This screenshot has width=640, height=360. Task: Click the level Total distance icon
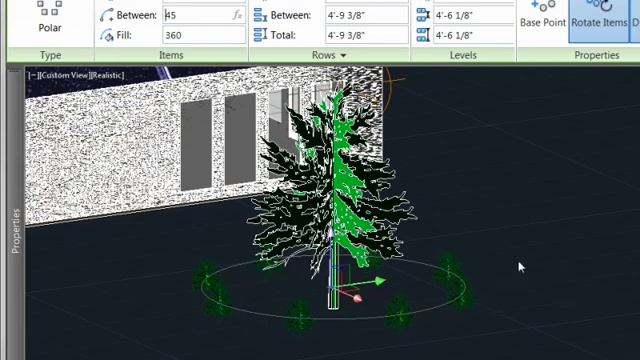(x=423, y=36)
